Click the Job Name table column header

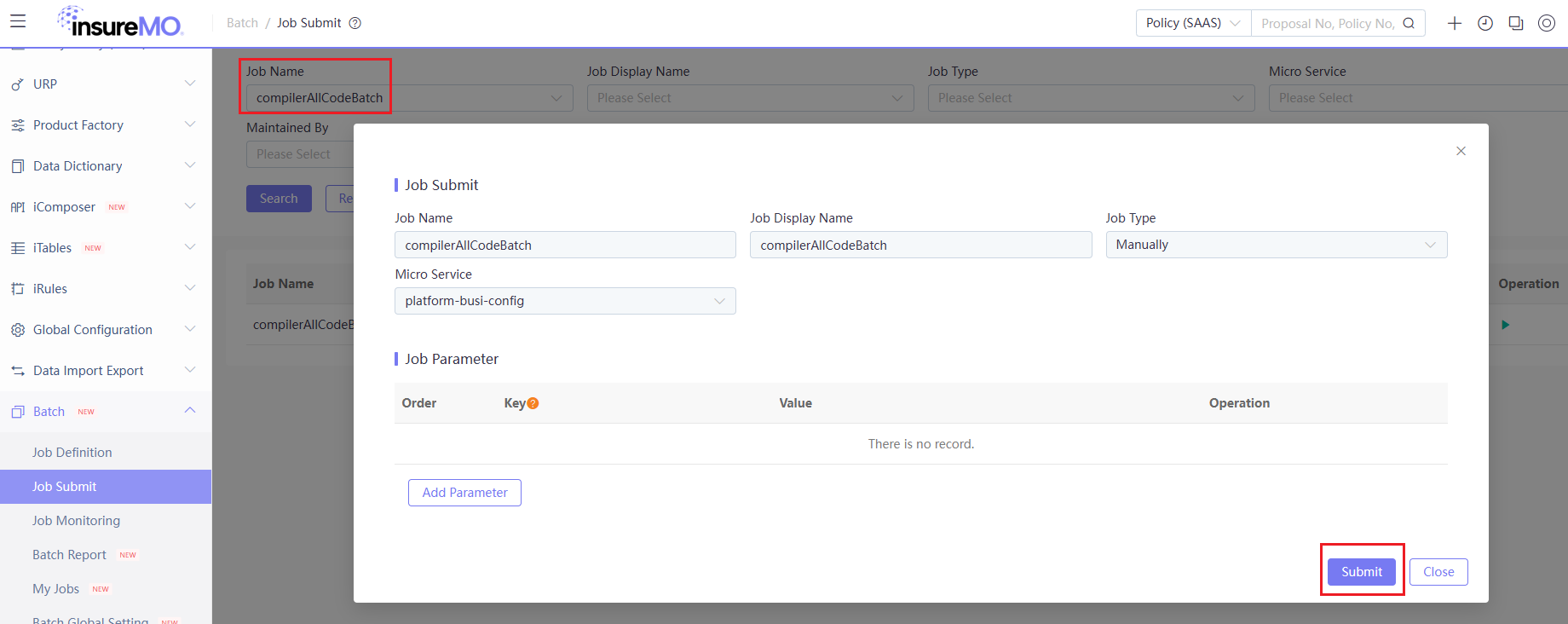(x=283, y=284)
